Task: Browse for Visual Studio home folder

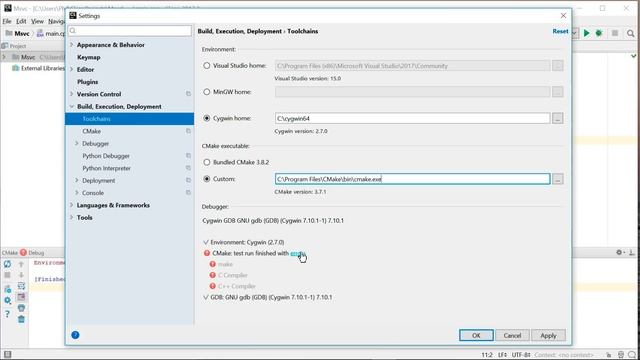Action: [558, 66]
